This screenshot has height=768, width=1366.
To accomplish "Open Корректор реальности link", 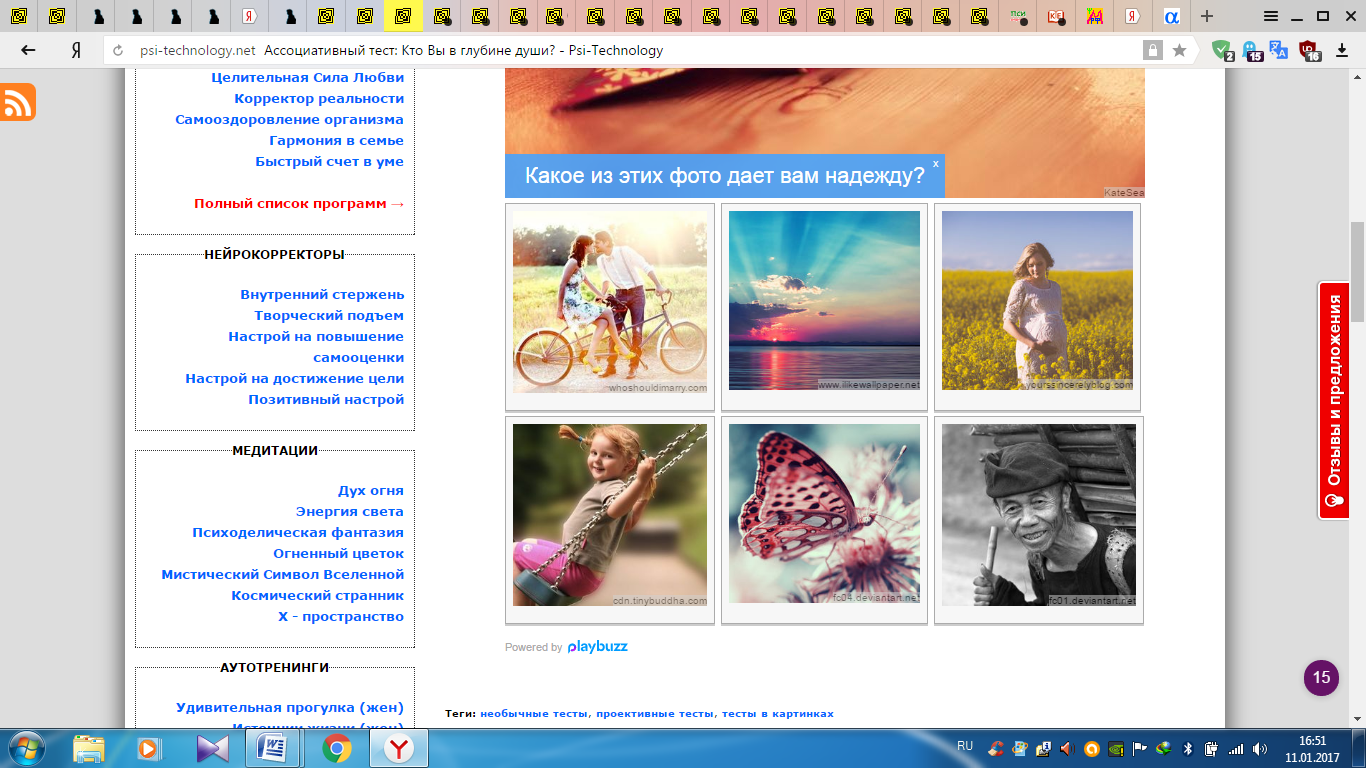I will 319,98.
